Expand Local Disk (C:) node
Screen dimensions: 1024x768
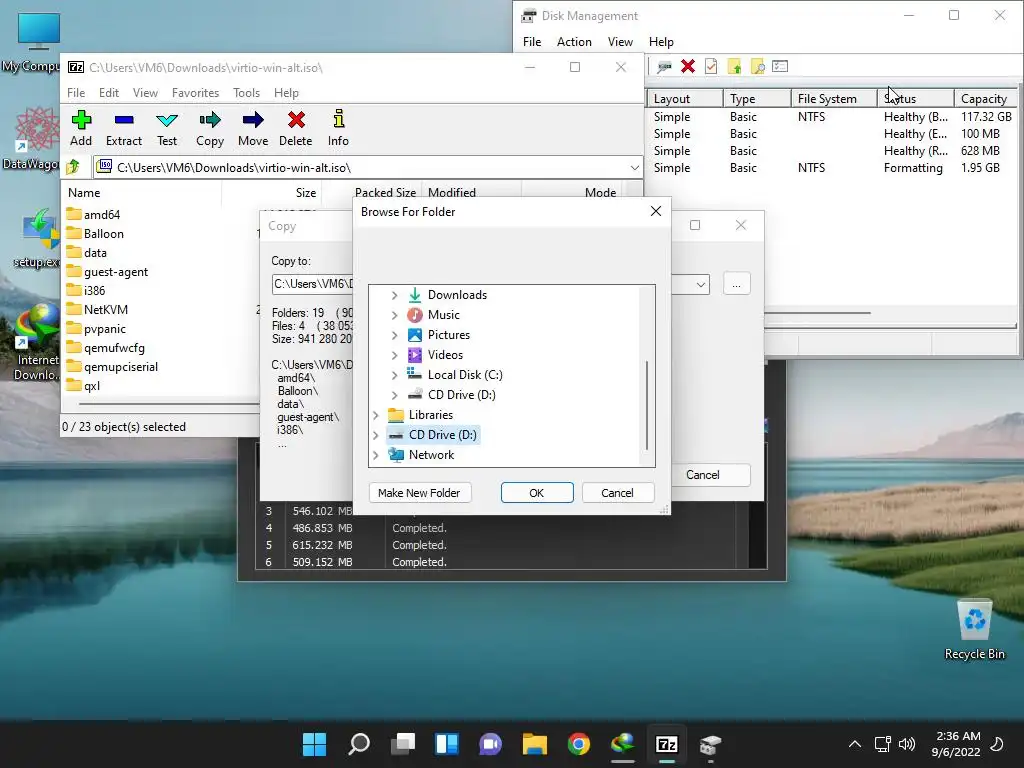click(x=394, y=375)
